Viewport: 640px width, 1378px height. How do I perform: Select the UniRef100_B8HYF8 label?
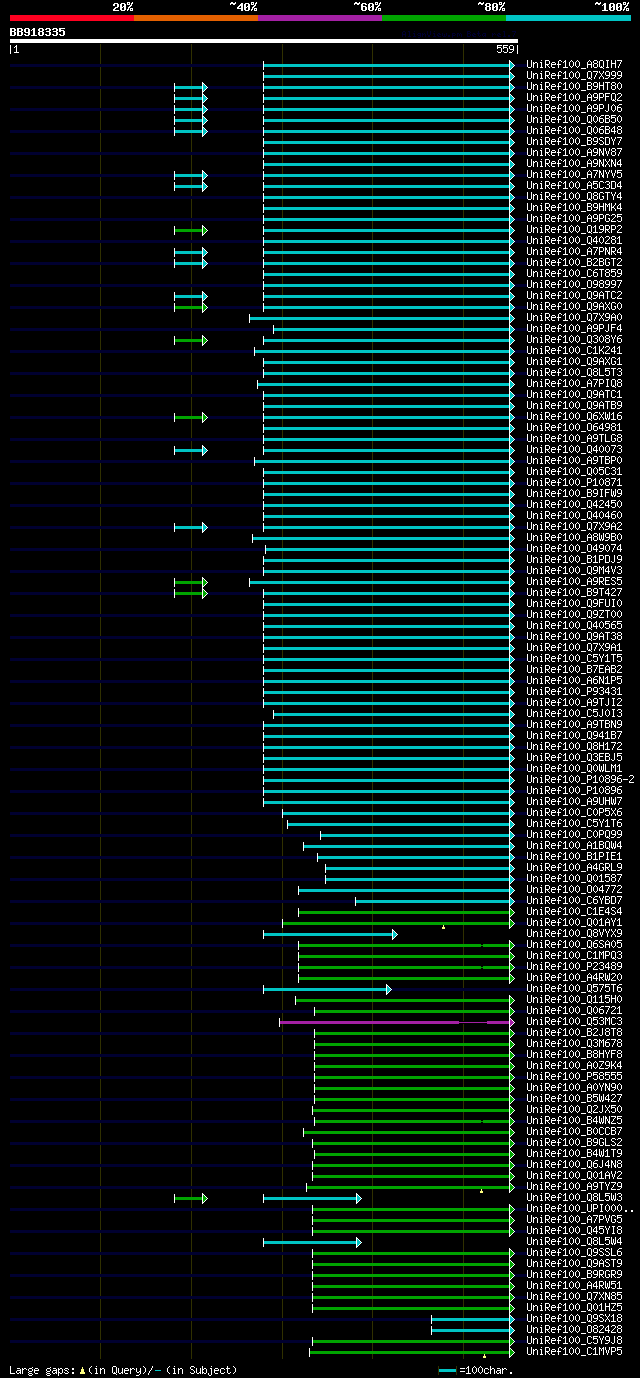(x=575, y=1054)
